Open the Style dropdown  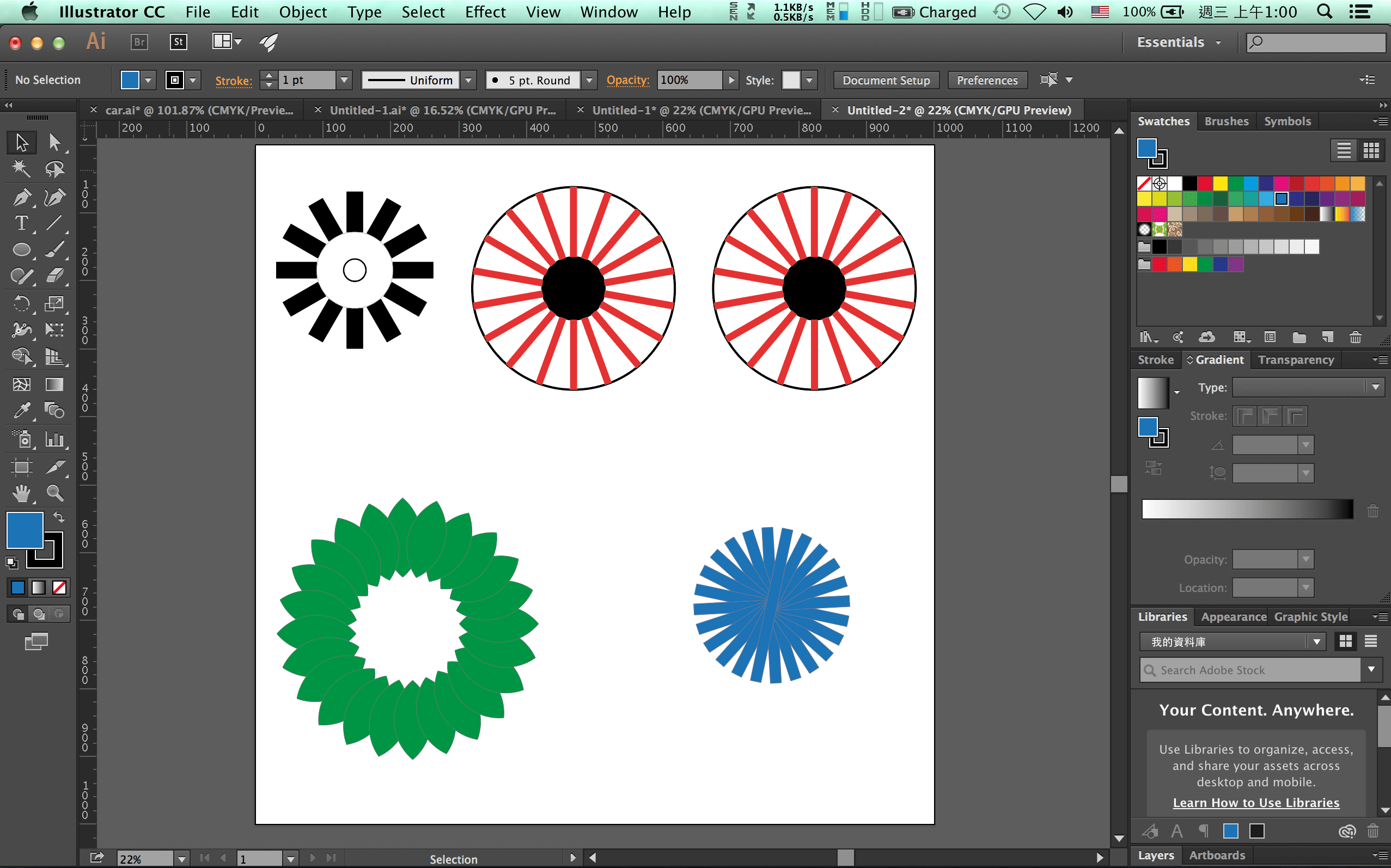coord(809,80)
